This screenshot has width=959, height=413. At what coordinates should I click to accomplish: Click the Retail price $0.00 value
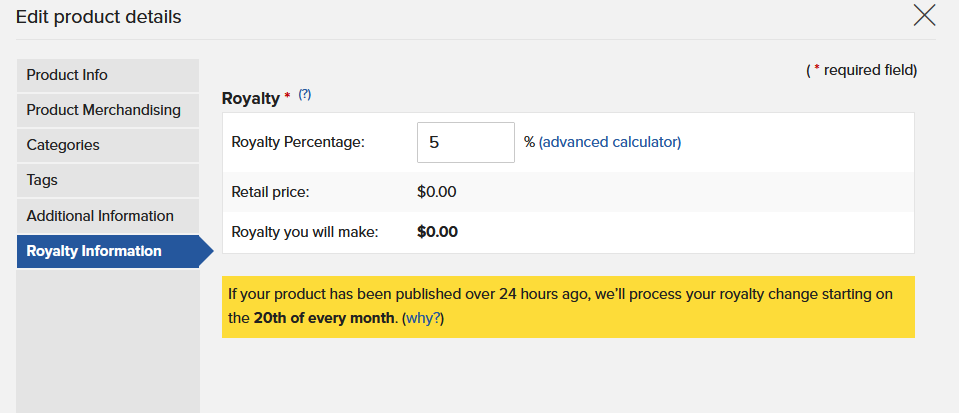(x=437, y=192)
